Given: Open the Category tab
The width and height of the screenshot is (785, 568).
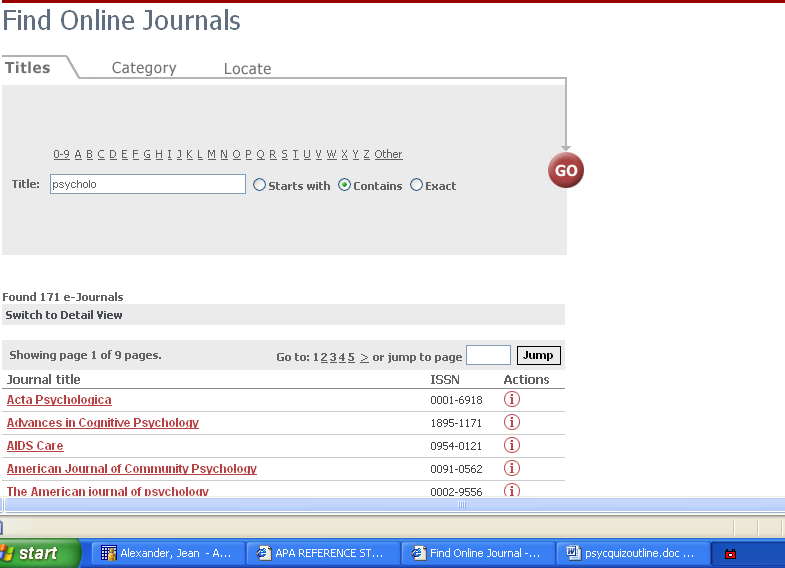Looking at the screenshot, I should click(144, 68).
